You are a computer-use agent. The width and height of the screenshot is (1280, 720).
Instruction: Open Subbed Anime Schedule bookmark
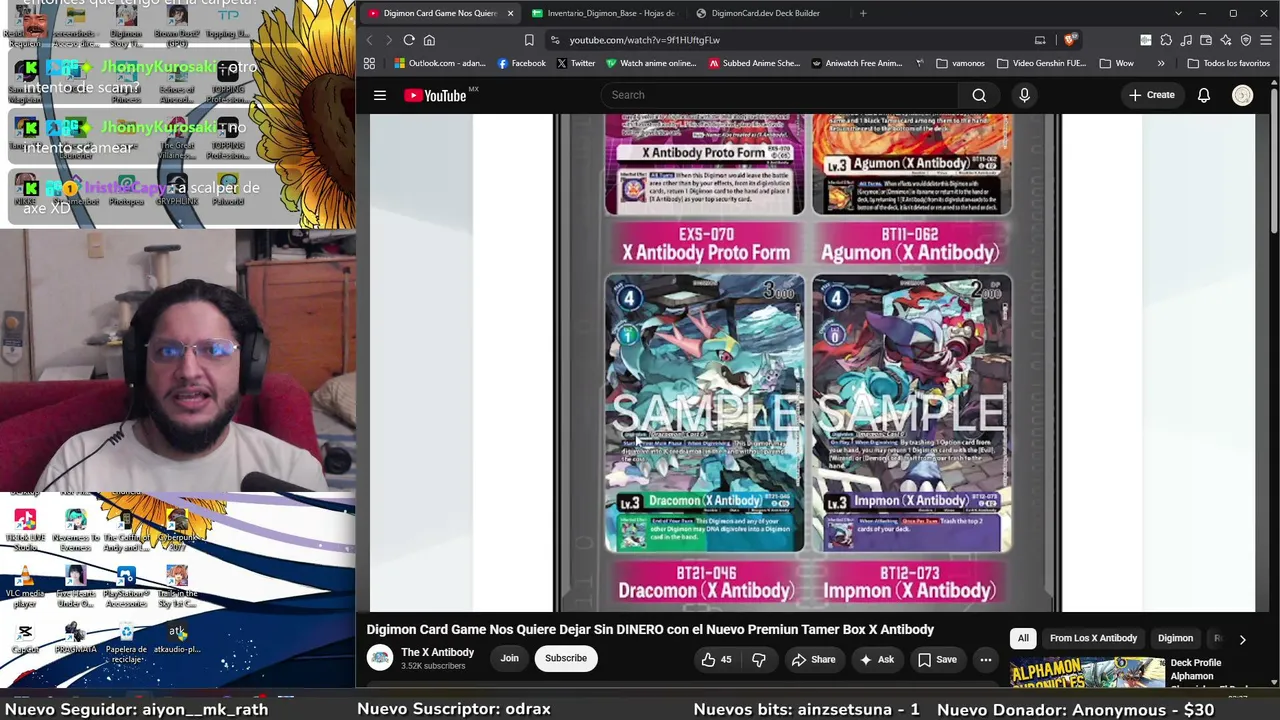(x=754, y=63)
